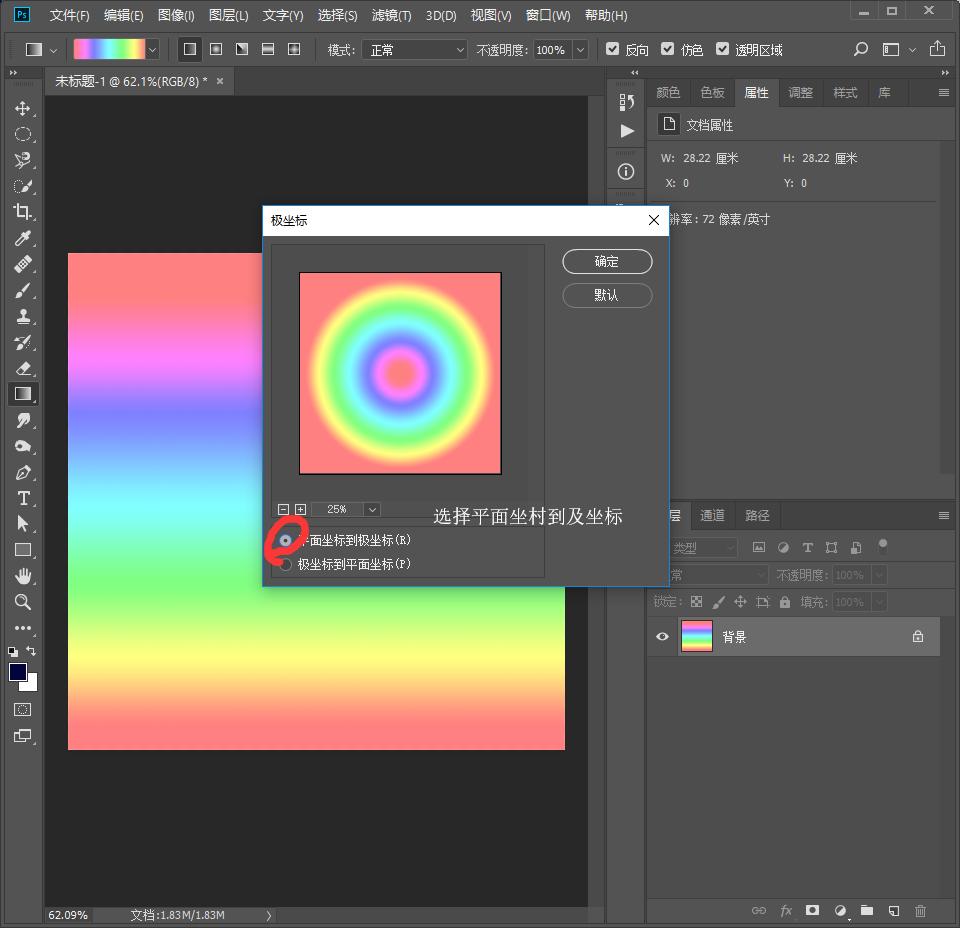Select the Horizontal Type tool
960x928 pixels.
tap(22, 498)
